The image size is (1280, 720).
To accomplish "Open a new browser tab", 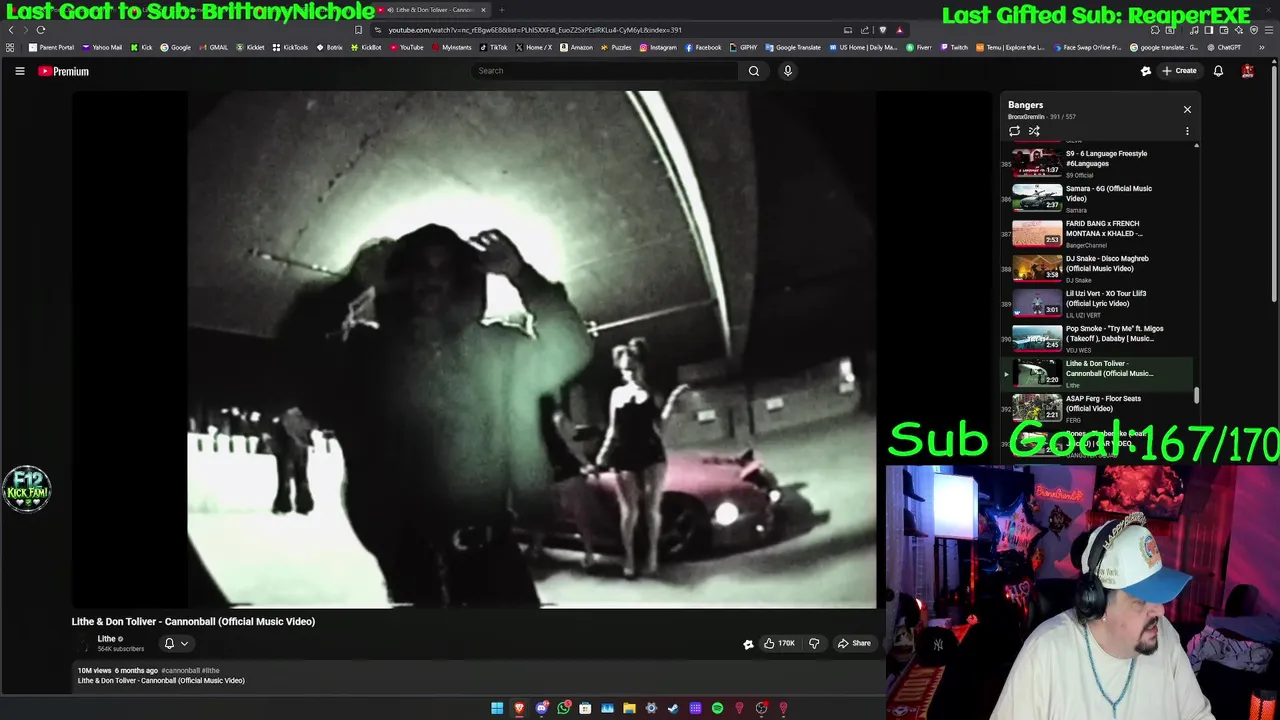I will [502, 10].
